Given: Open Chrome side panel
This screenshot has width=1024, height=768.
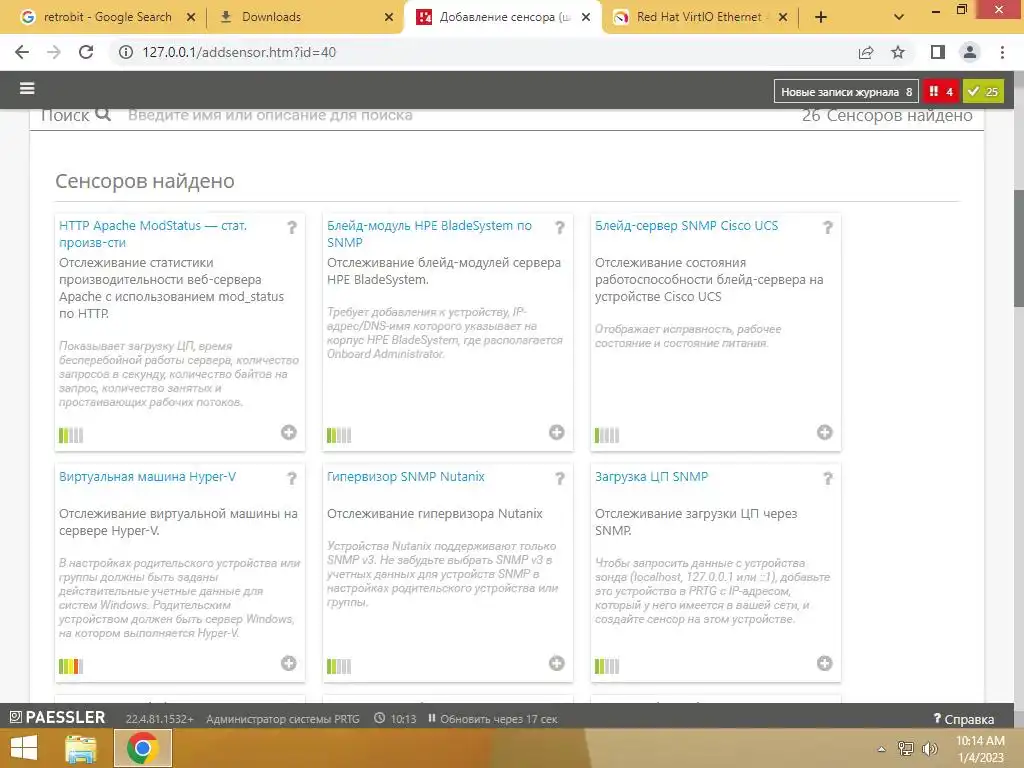Looking at the screenshot, I should click(x=938, y=52).
